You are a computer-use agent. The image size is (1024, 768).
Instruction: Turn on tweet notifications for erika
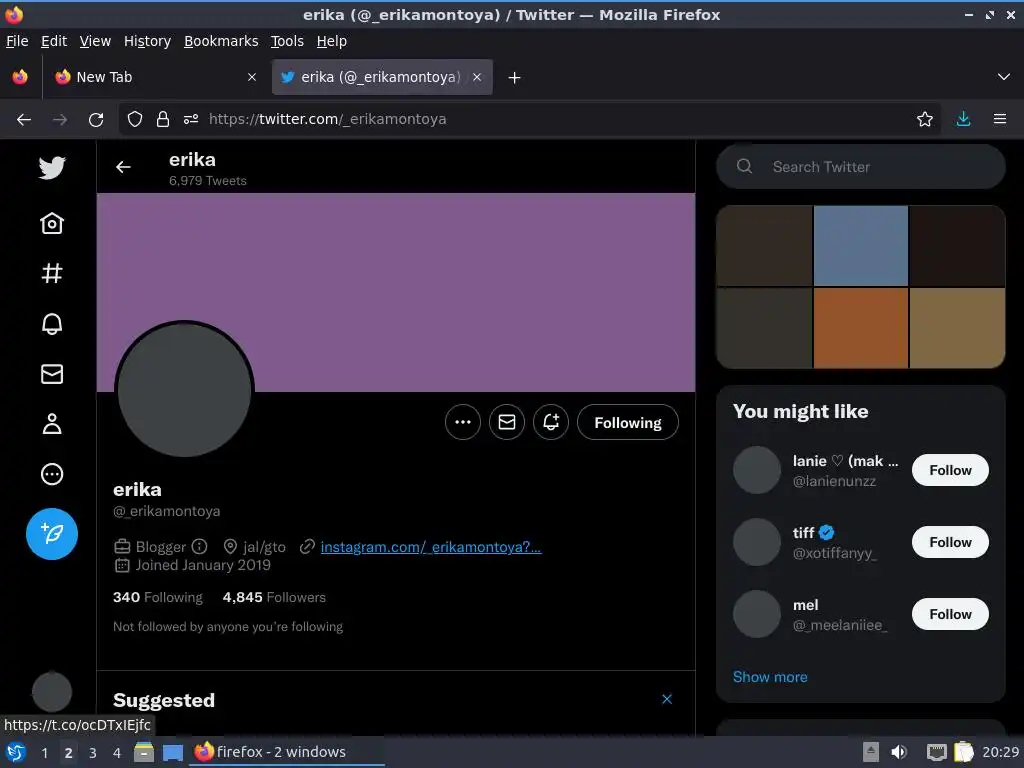pos(551,423)
